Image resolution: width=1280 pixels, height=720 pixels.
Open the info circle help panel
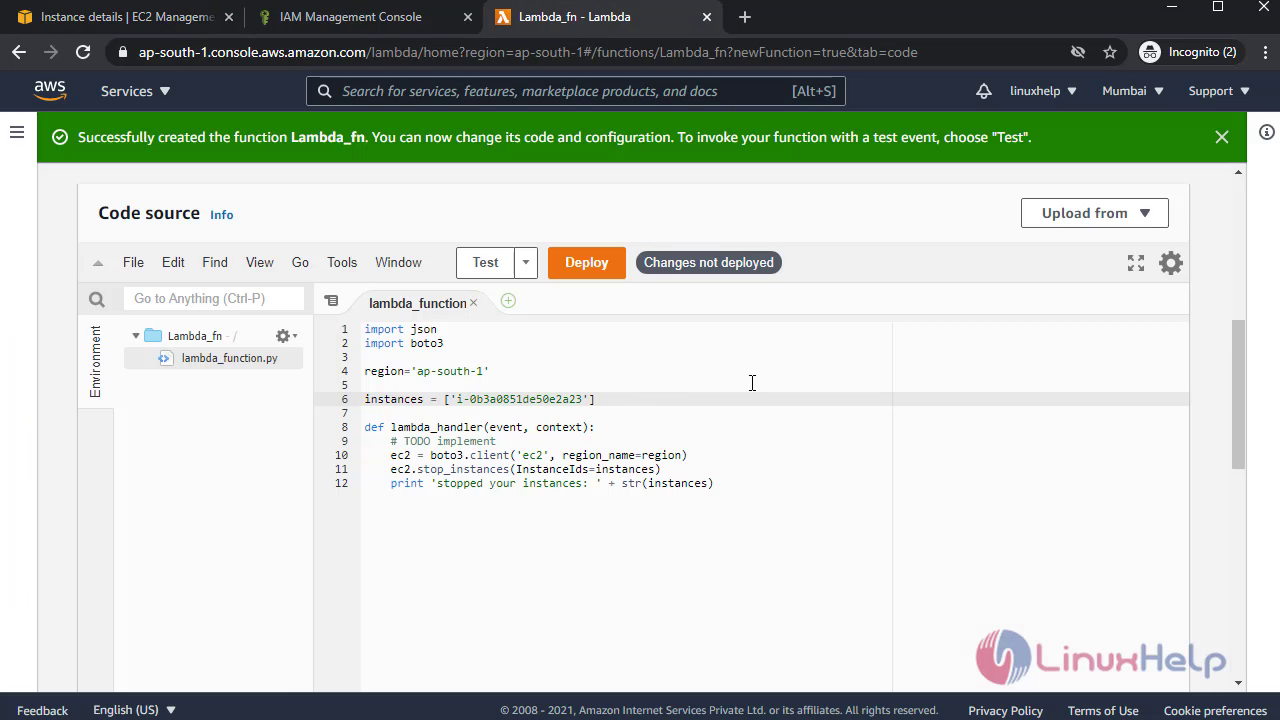(x=1267, y=132)
